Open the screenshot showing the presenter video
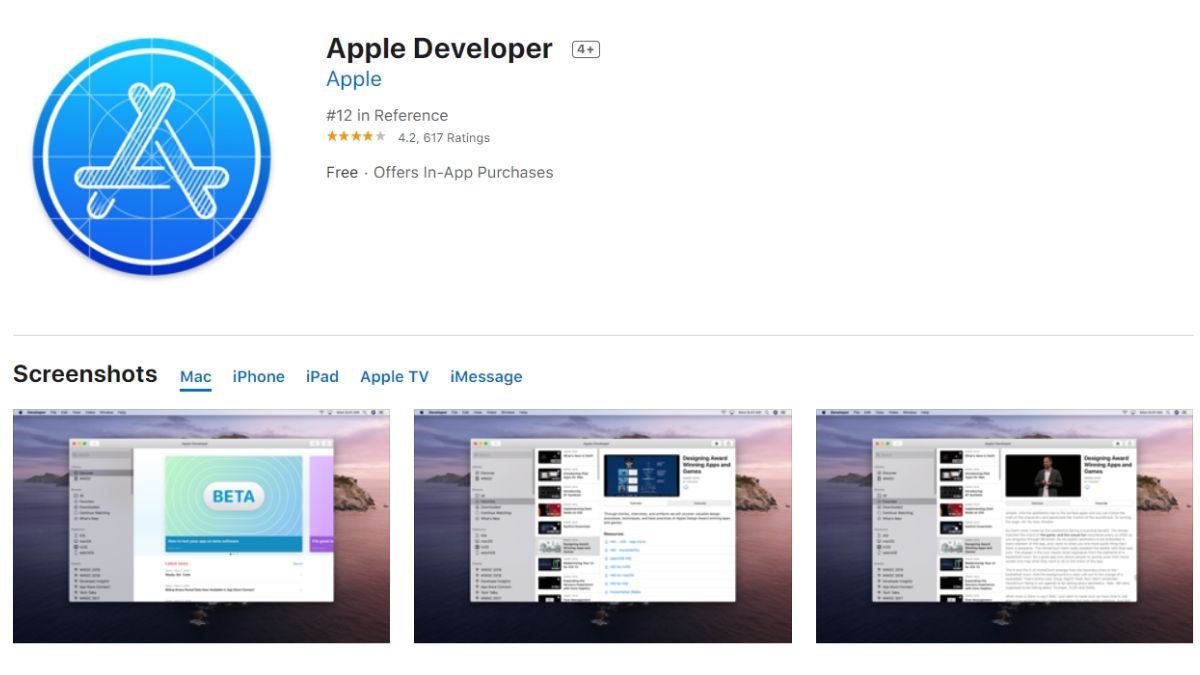This screenshot has width=1200, height=675. point(1004,526)
